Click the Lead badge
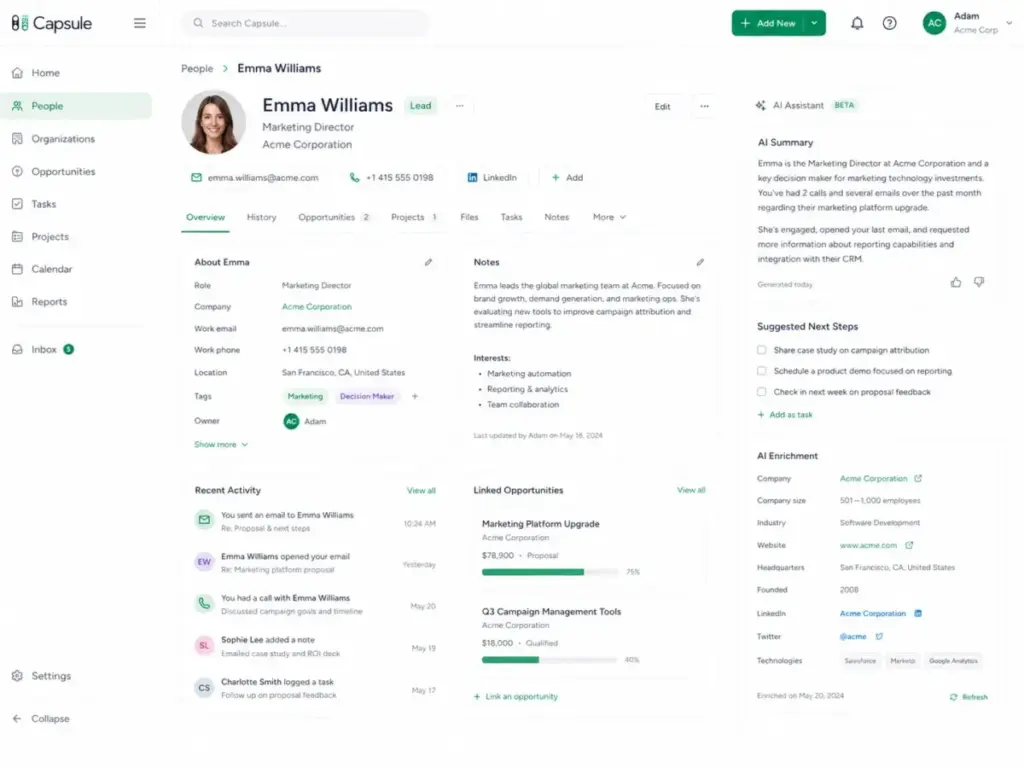 point(421,106)
